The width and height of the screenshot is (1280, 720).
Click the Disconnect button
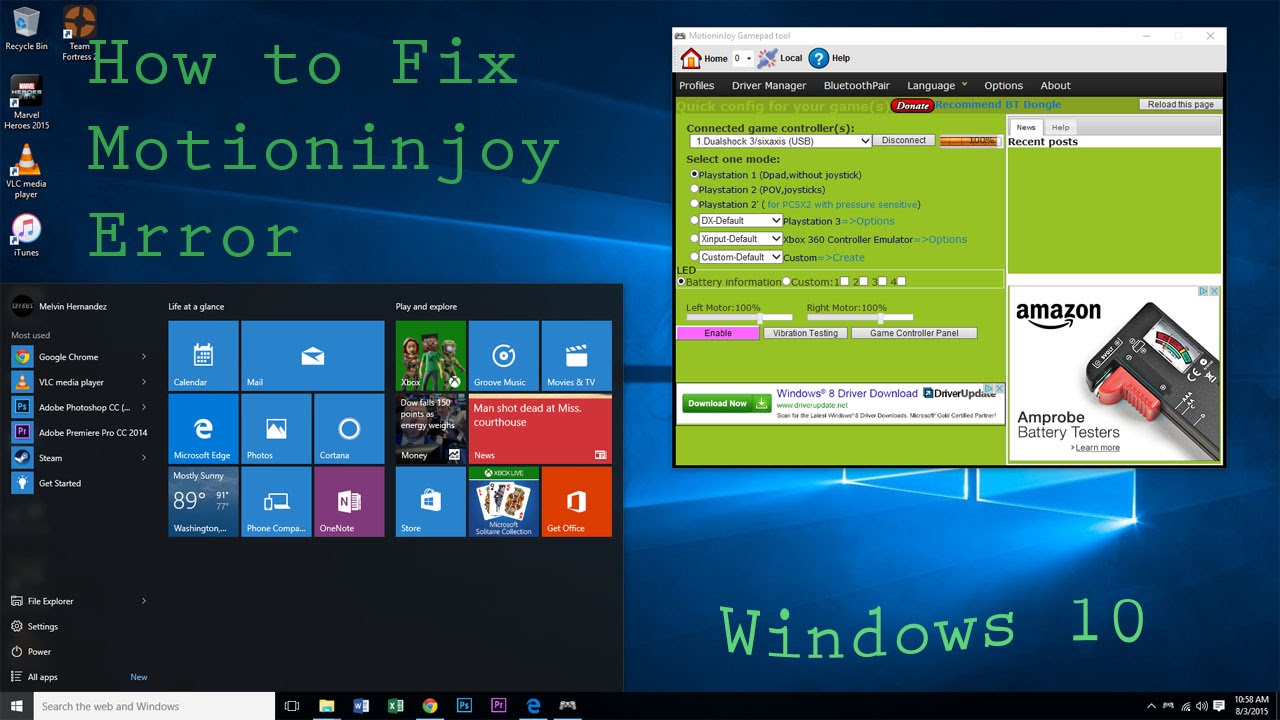point(904,140)
